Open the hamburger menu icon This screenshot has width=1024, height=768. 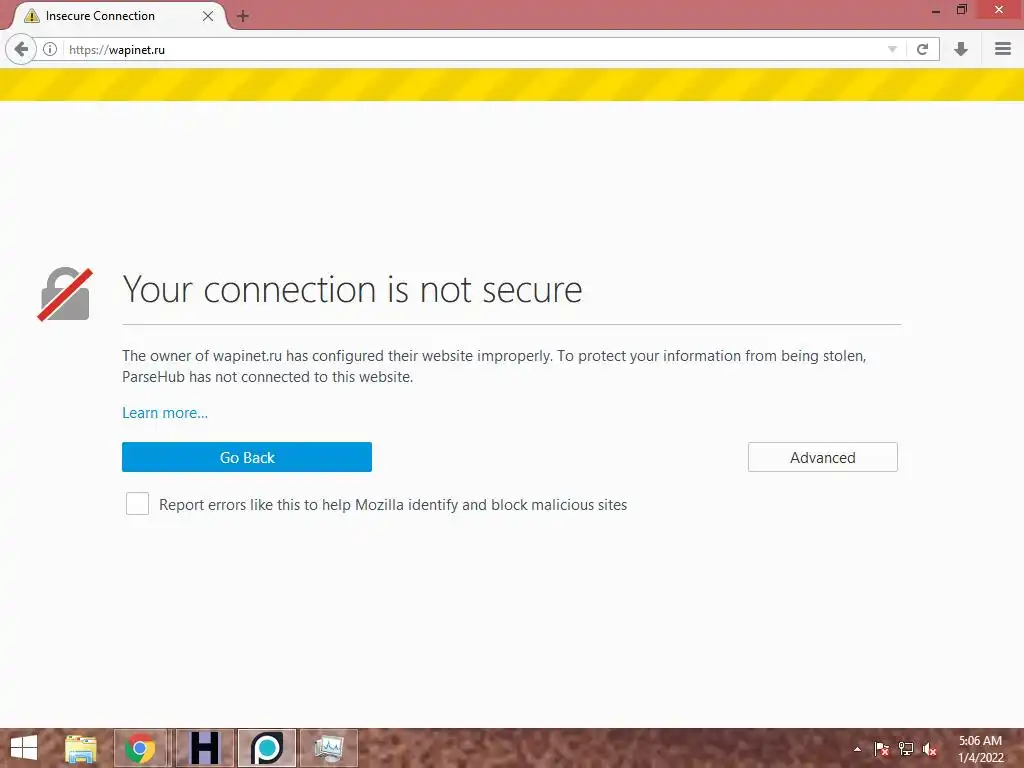click(x=1003, y=49)
